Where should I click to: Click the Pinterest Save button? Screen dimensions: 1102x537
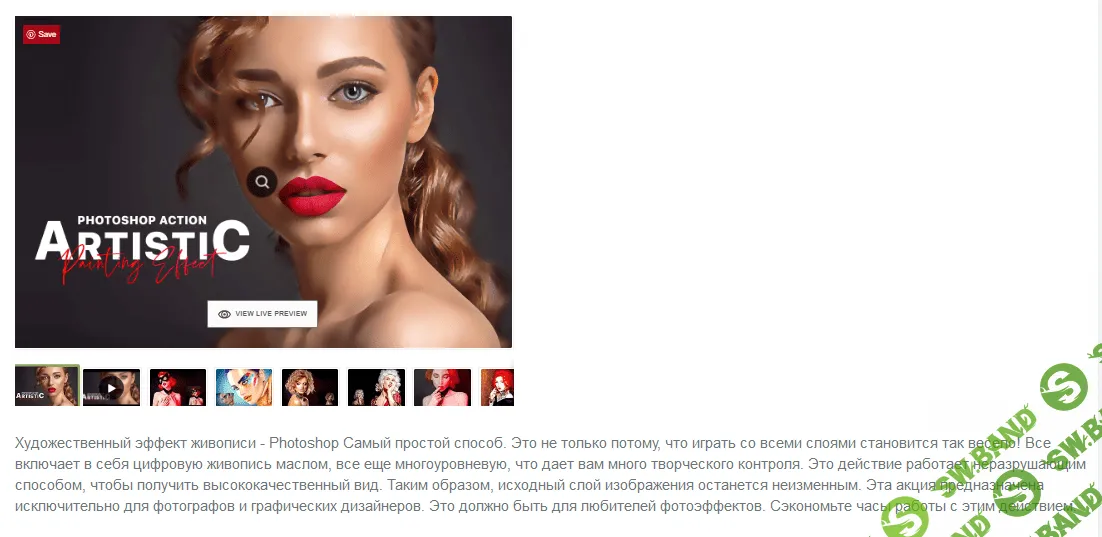point(41,34)
